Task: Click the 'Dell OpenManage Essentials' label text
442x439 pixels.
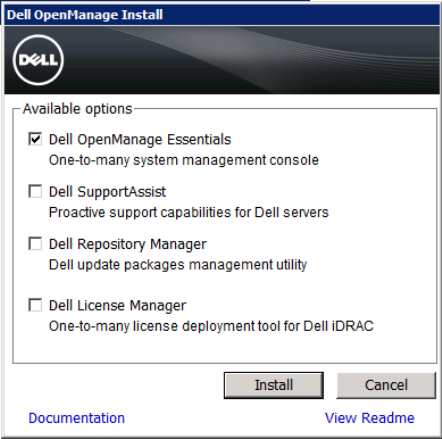Action: 140,140
